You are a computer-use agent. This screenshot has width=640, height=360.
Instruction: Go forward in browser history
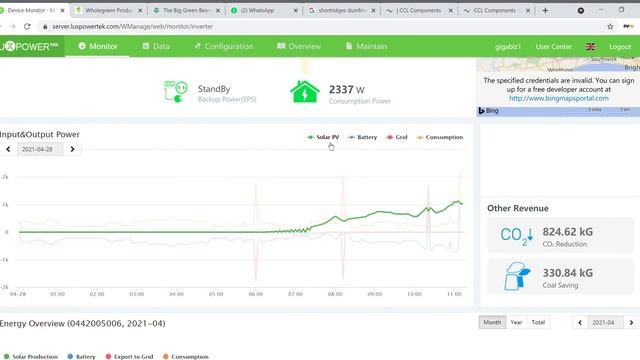tap(12, 27)
